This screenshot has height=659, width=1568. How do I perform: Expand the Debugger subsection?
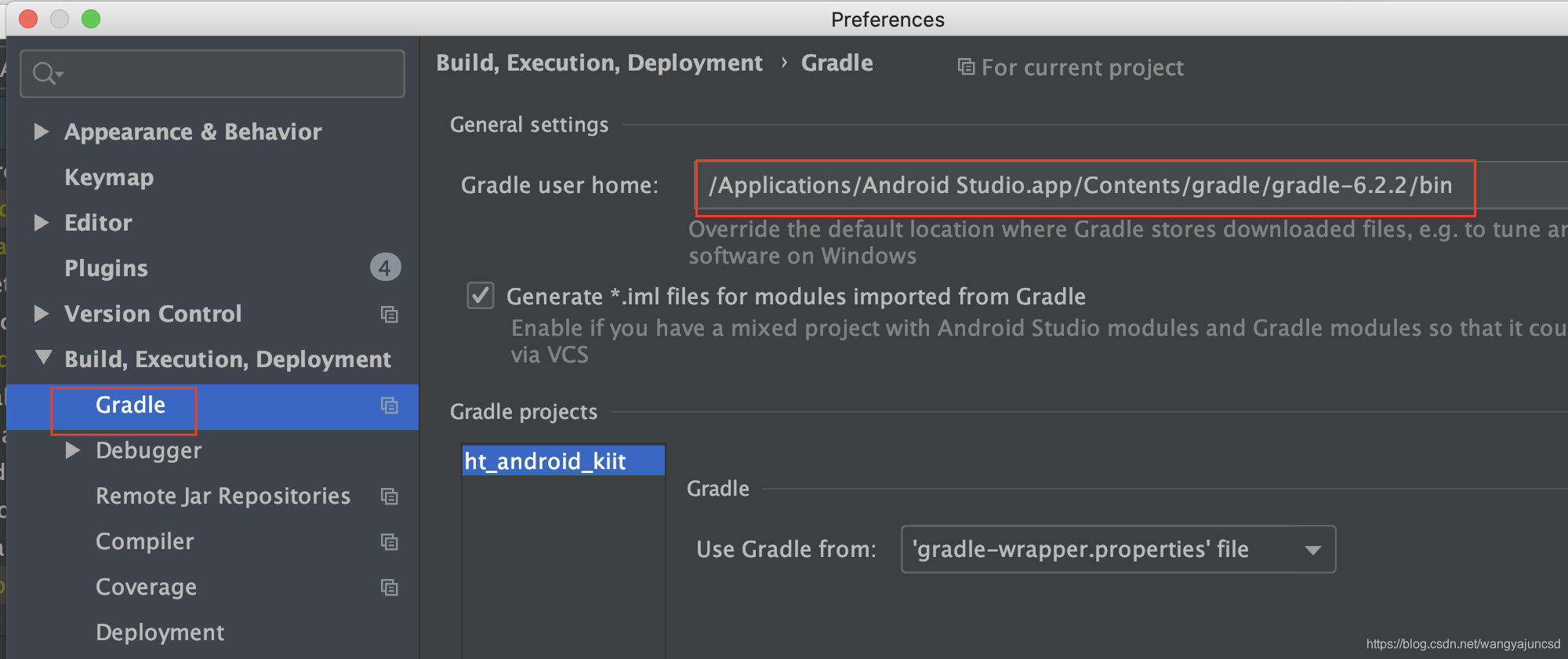click(x=73, y=450)
